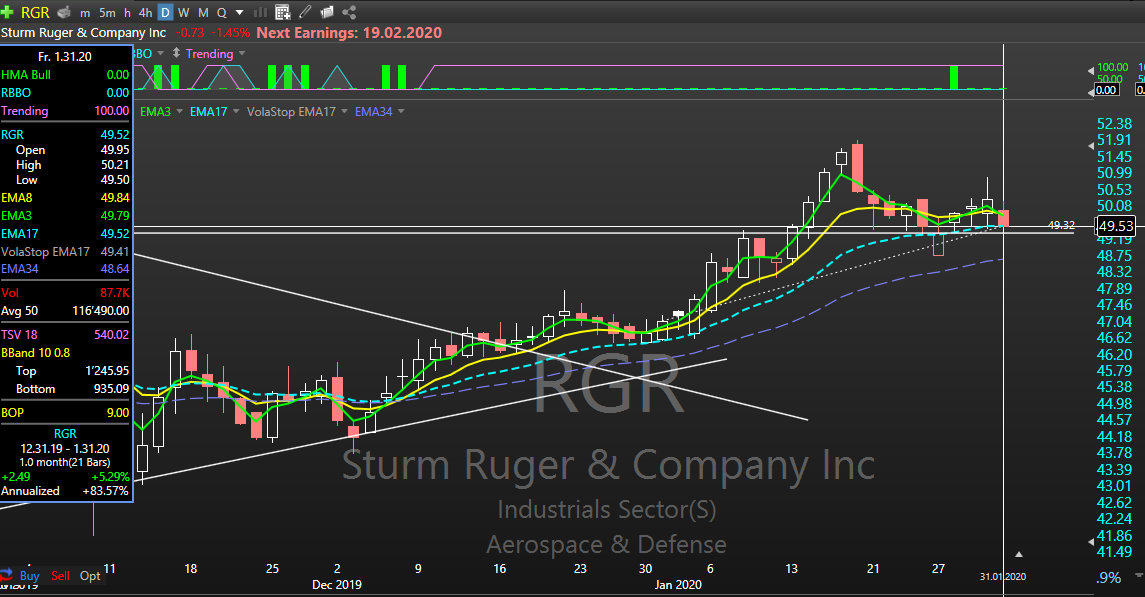Open the layouts folder icon
Image resolution: width=1145 pixels, height=597 pixels.
[x=327, y=12]
